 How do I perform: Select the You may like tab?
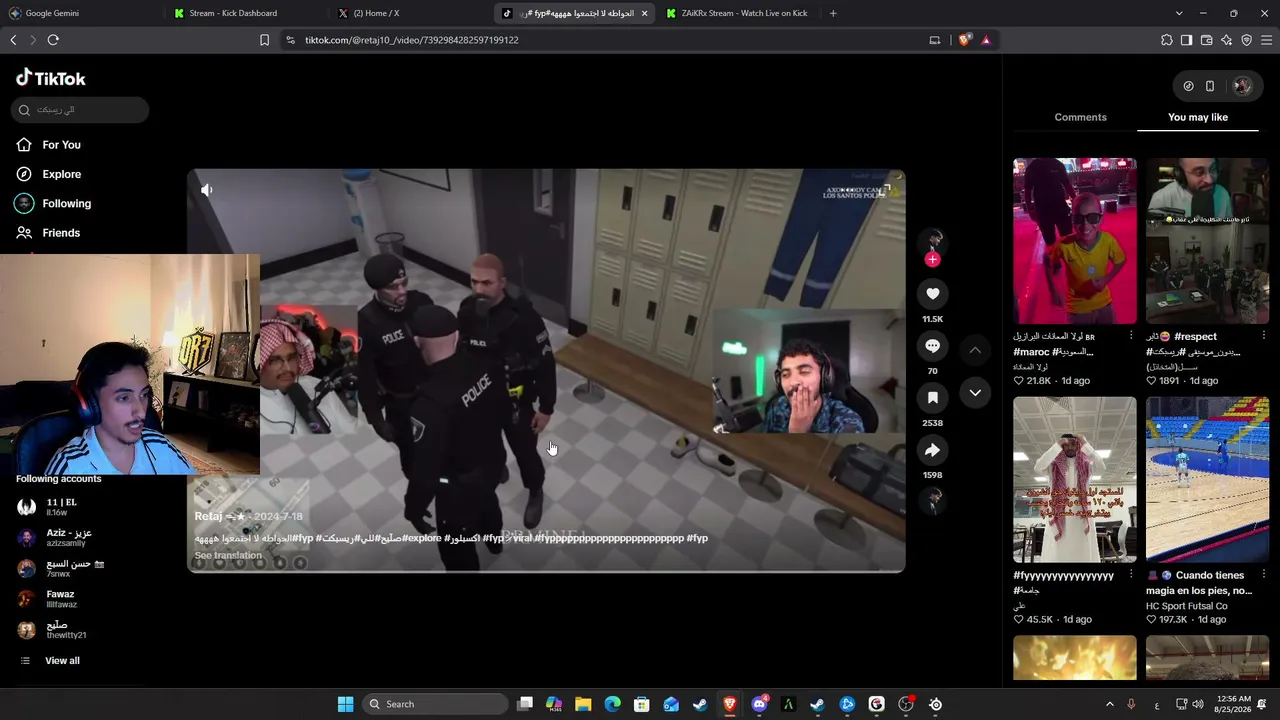(x=1198, y=117)
